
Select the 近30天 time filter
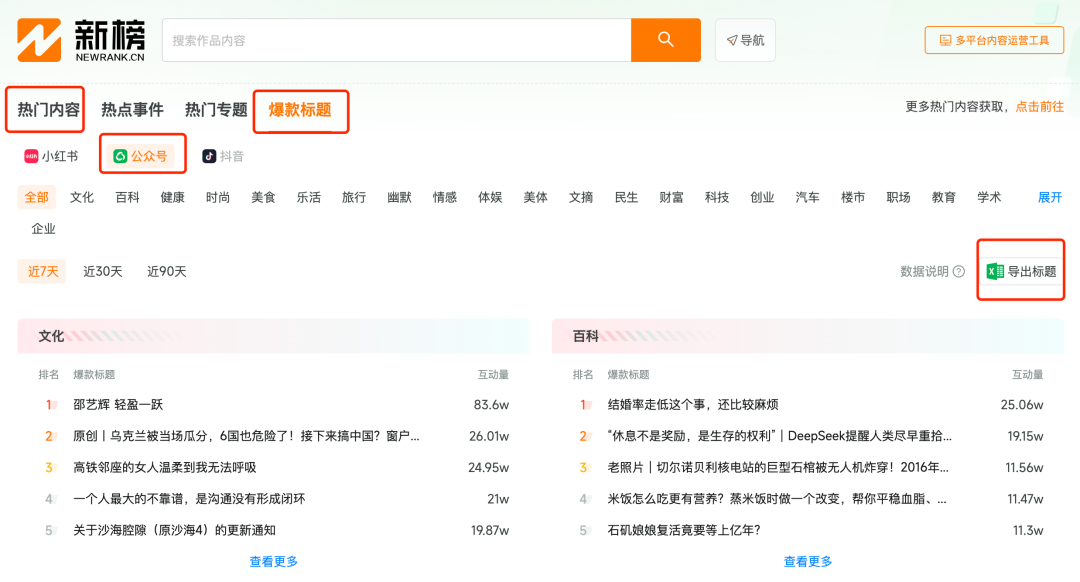point(102,270)
